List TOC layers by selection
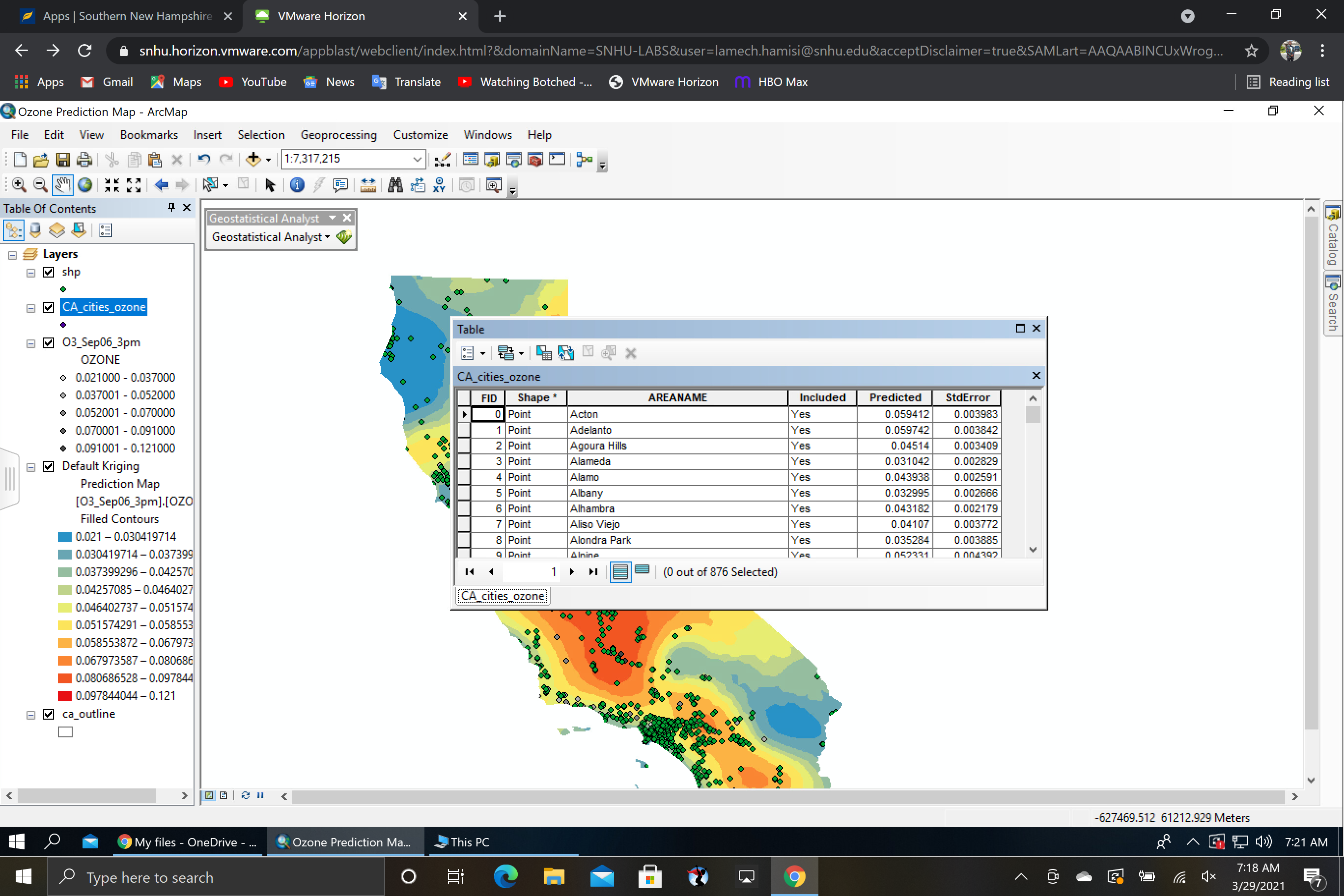The height and width of the screenshot is (896, 1344). point(79,230)
